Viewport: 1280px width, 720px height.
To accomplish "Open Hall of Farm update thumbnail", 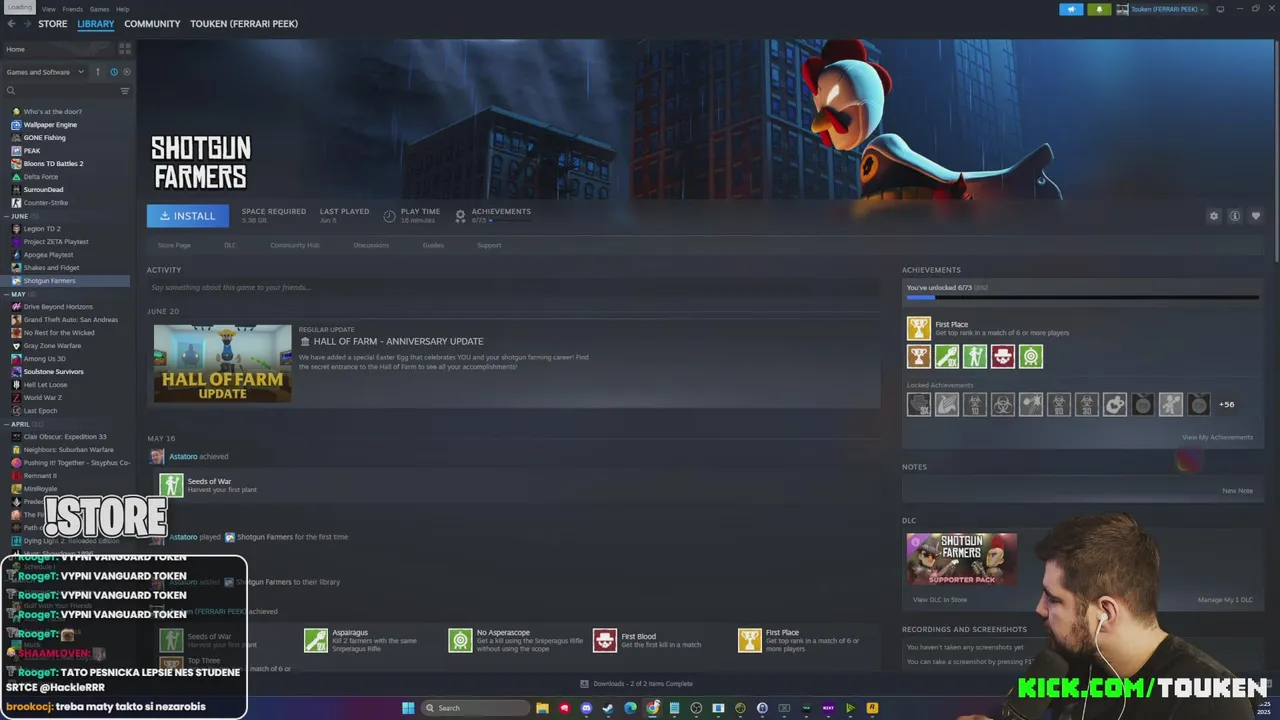I will pyautogui.click(x=222, y=363).
